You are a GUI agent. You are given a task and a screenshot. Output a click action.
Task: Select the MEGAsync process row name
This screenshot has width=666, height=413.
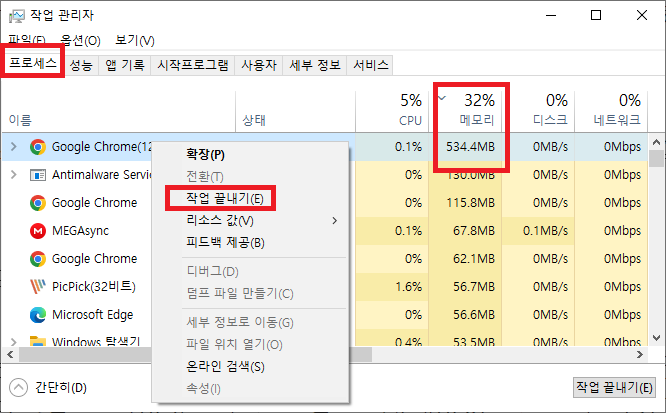pos(80,231)
